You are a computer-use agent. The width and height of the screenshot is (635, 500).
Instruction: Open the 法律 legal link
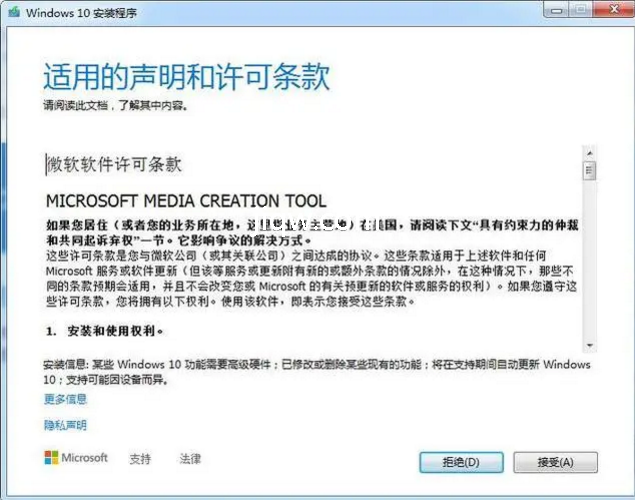point(190,459)
